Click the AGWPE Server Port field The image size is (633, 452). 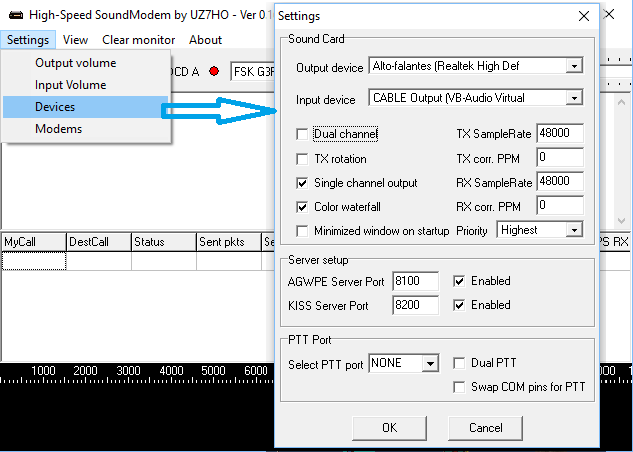(415, 281)
